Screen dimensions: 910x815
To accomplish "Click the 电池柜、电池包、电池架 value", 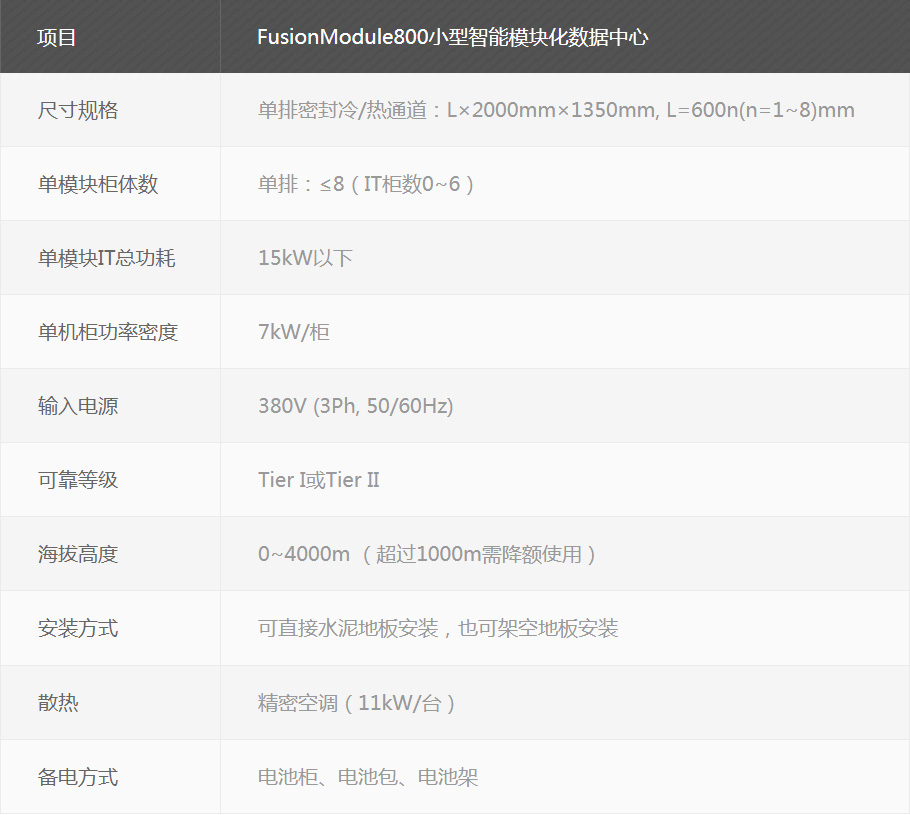I will [368, 777].
